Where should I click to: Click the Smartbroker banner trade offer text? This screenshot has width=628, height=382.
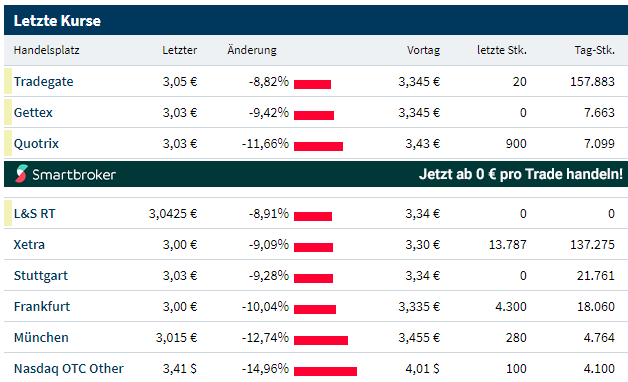click(521, 174)
